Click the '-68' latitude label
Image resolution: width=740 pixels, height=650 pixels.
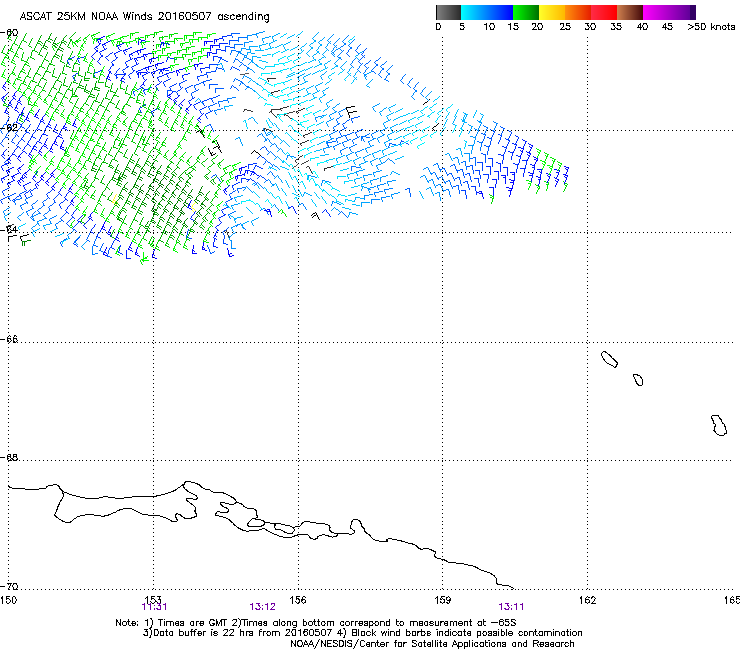click(x=9, y=457)
